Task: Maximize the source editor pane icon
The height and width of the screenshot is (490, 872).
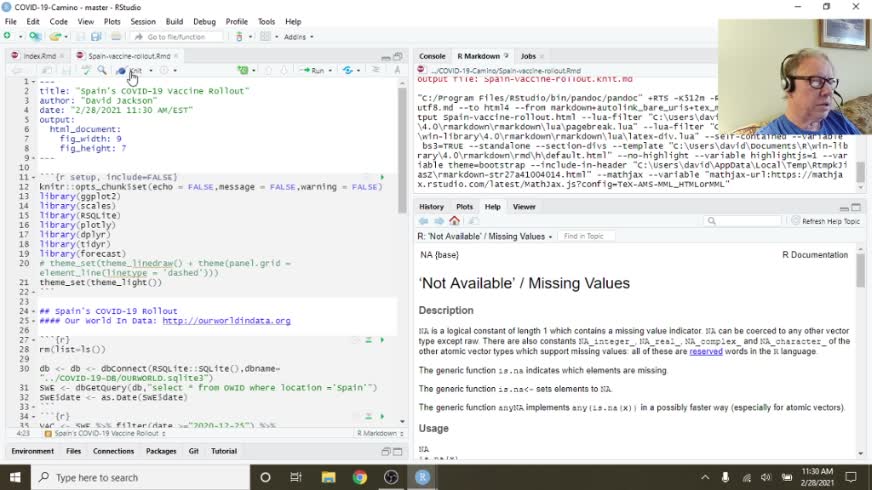Action: coord(398,56)
